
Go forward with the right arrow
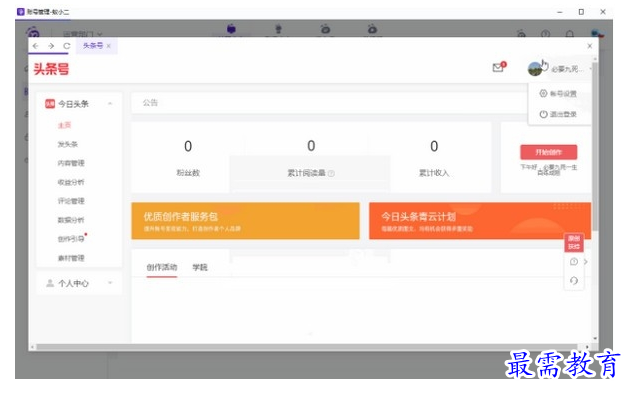pyautogui.click(x=51, y=46)
